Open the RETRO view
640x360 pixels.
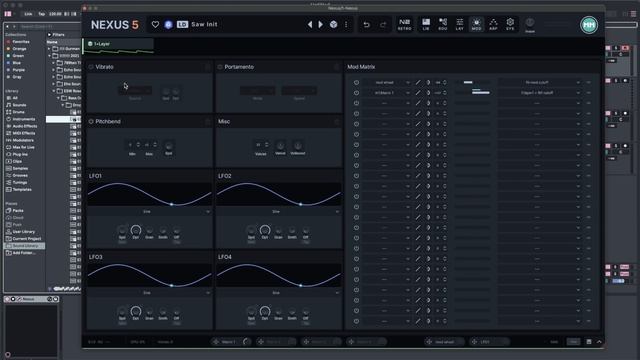tap(404, 24)
